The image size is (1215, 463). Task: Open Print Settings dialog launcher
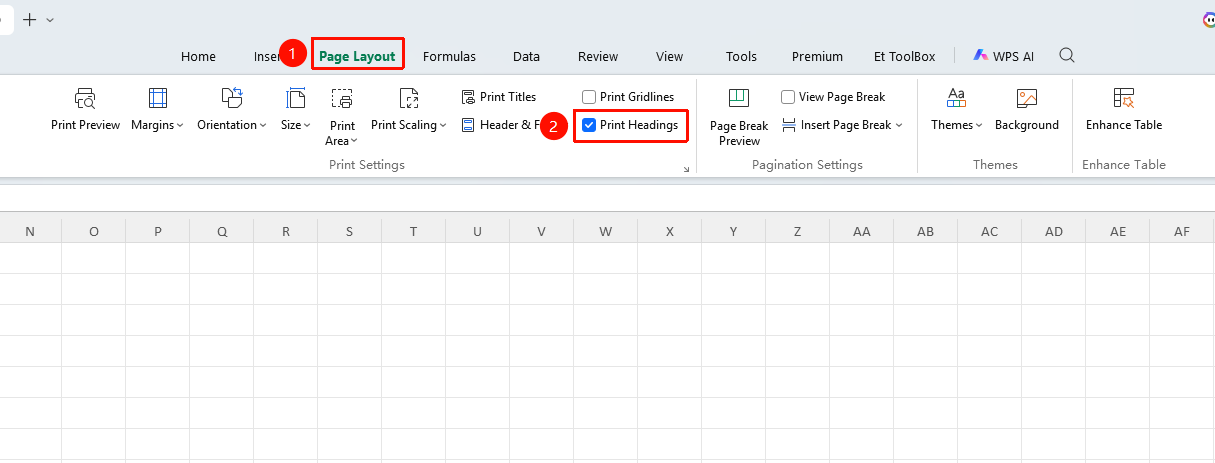click(686, 170)
